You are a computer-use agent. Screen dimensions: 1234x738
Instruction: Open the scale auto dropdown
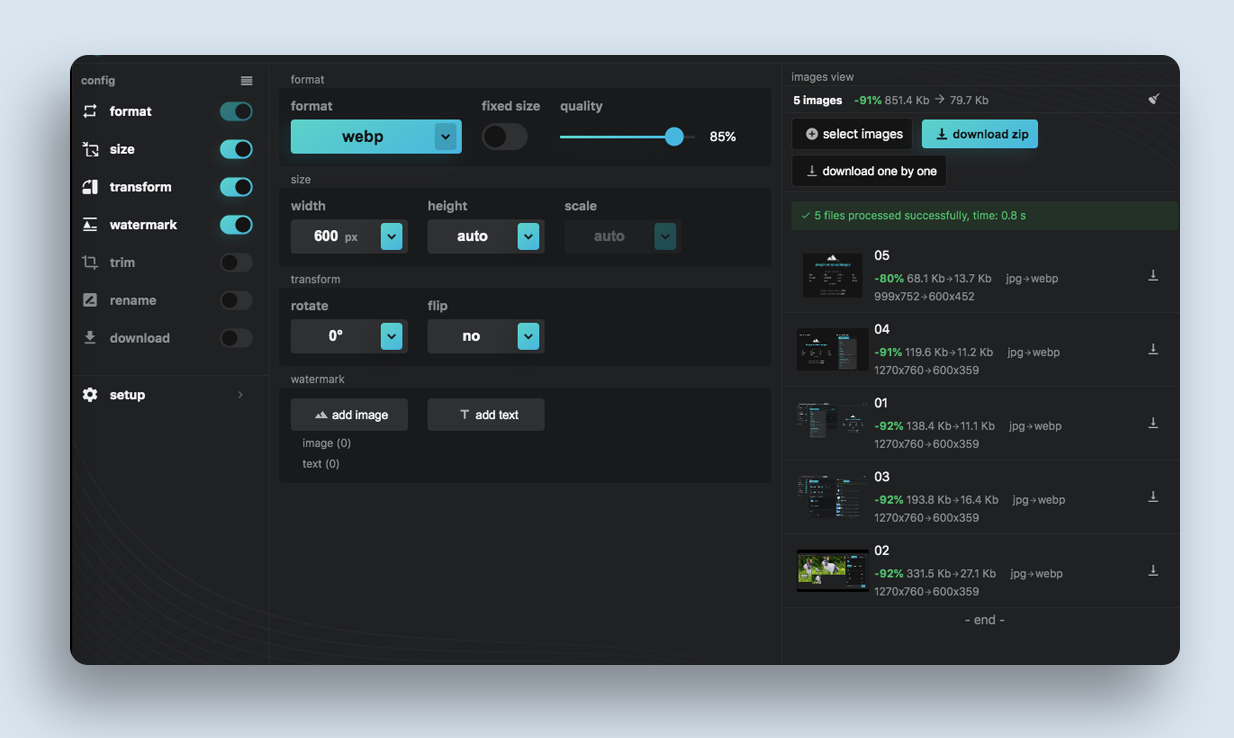(623, 237)
